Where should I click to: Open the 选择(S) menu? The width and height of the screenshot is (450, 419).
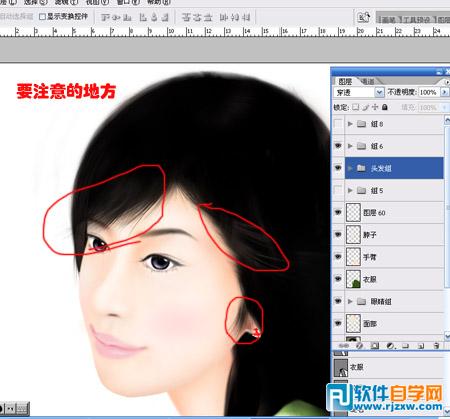point(36,2)
